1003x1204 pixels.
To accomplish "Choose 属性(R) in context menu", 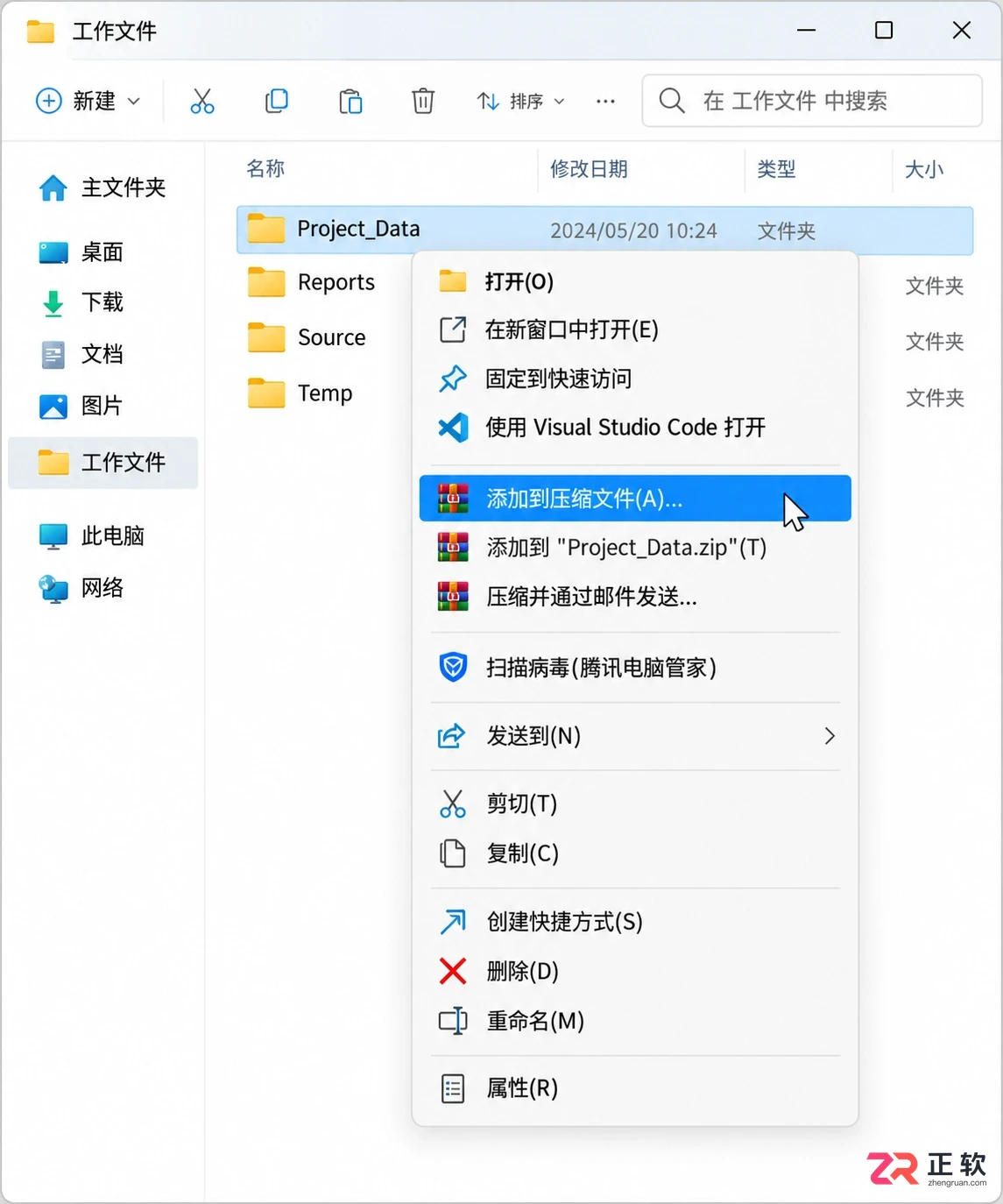I will [x=635, y=1088].
